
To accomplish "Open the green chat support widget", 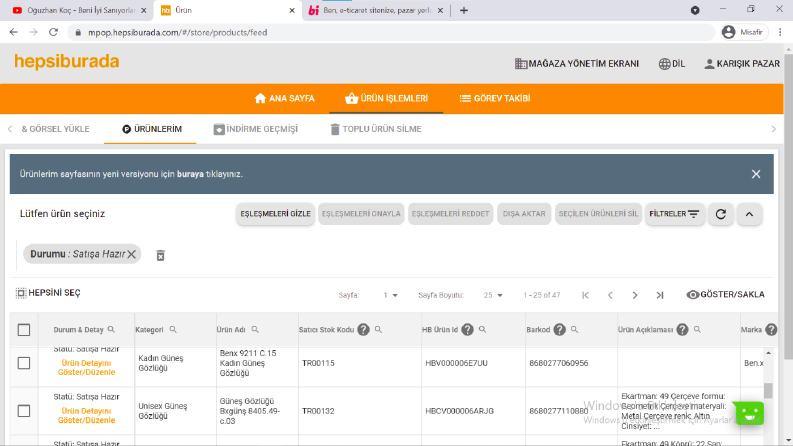I will (749, 413).
